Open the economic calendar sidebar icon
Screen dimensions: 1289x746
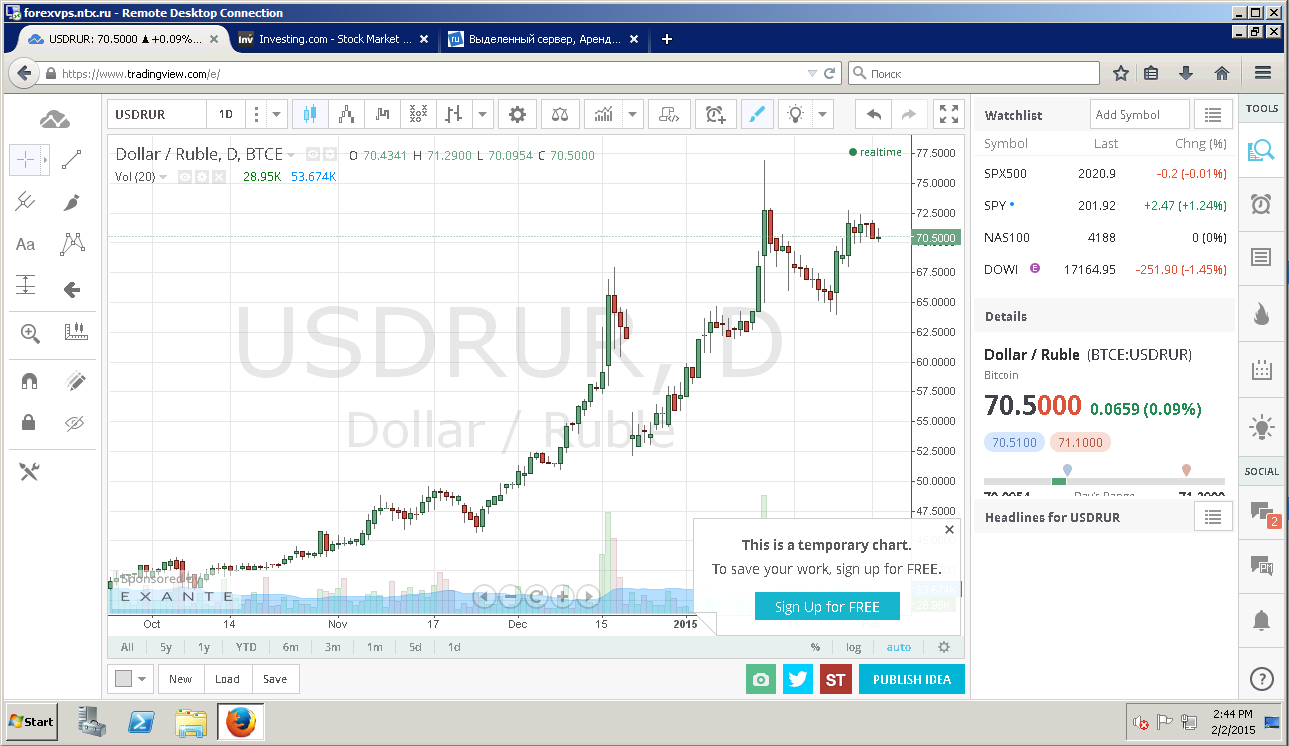(1262, 370)
